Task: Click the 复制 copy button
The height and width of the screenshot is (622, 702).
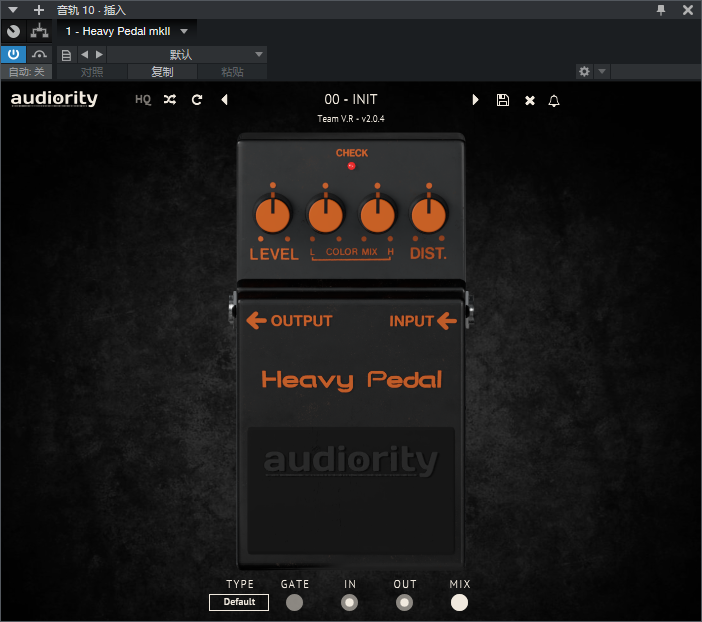Action: click(162, 72)
